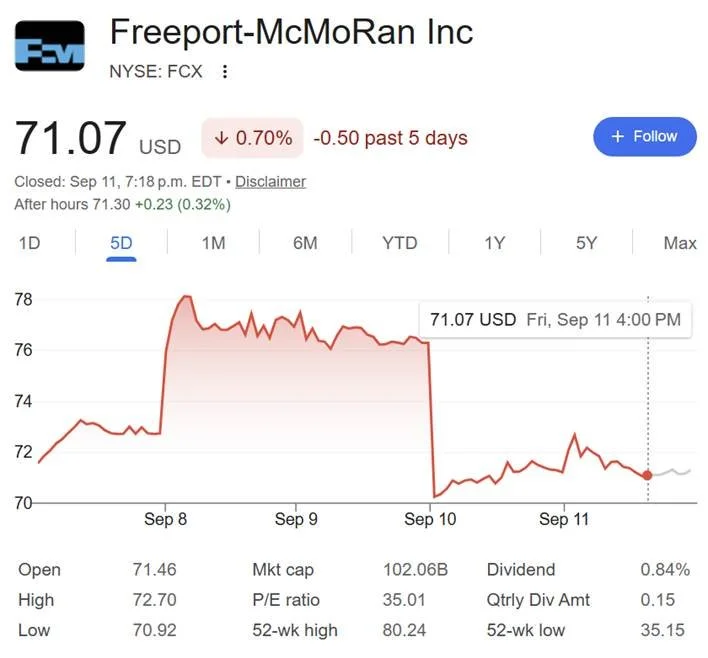View the 1Y chart range
The width and height of the screenshot is (708, 658).
[494, 243]
